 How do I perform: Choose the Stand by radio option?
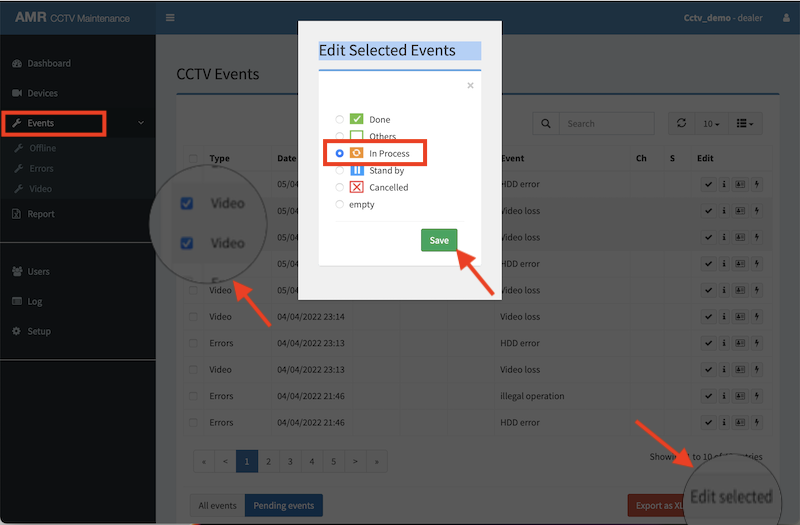pos(340,171)
